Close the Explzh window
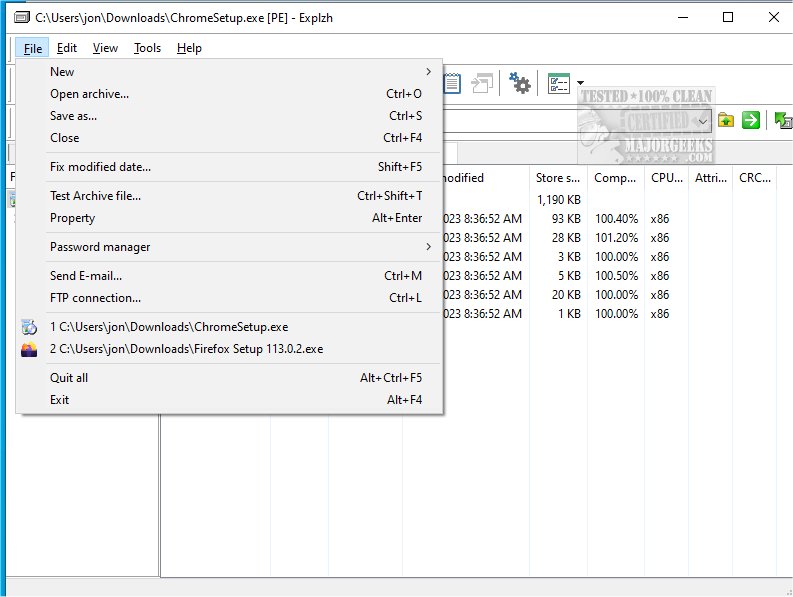793x597 pixels. coord(773,18)
